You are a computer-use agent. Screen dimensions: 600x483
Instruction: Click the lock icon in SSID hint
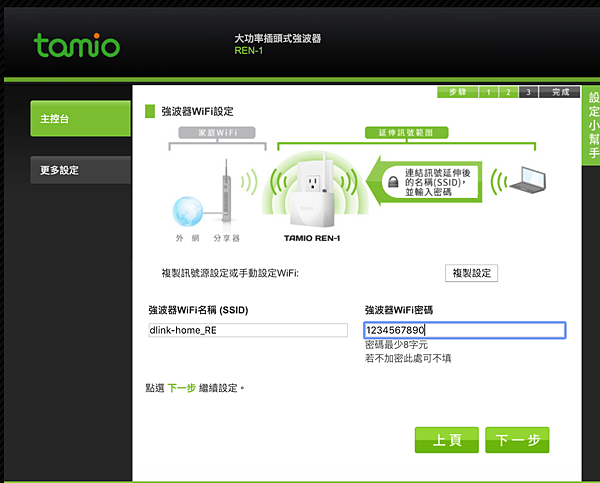[x=393, y=181]
